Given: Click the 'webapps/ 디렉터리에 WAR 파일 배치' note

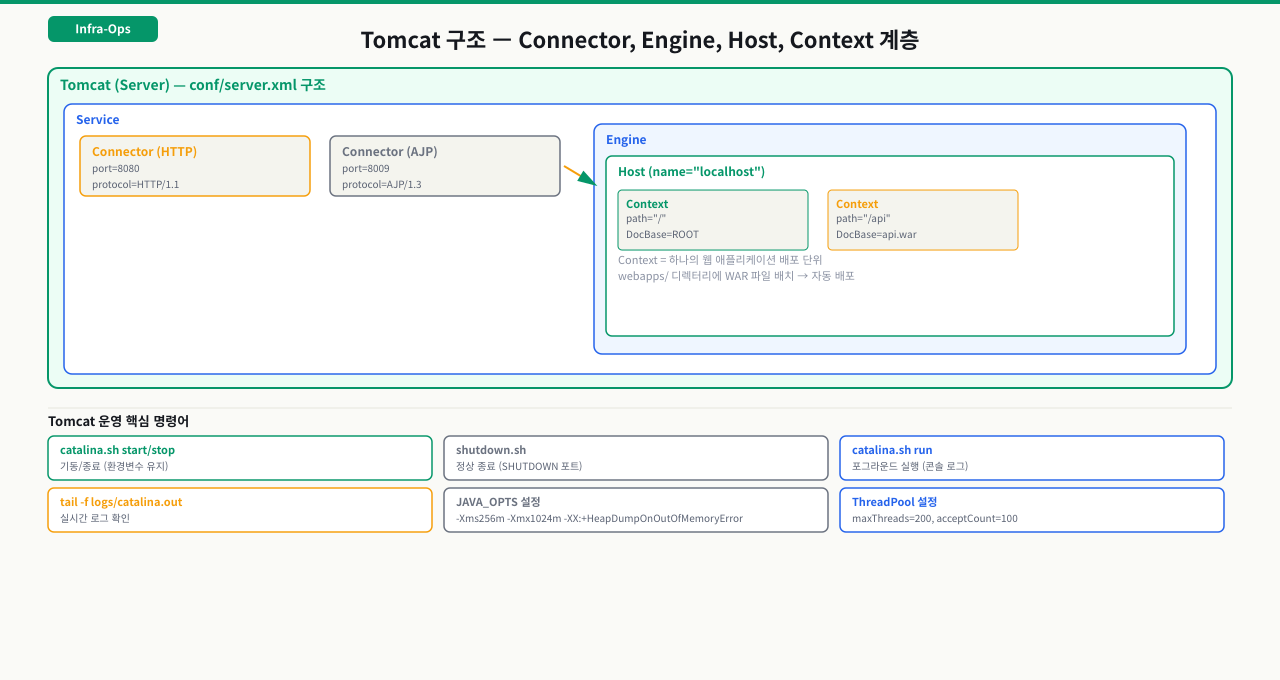Looking at the screenshot, I should (x=736, y=276).
